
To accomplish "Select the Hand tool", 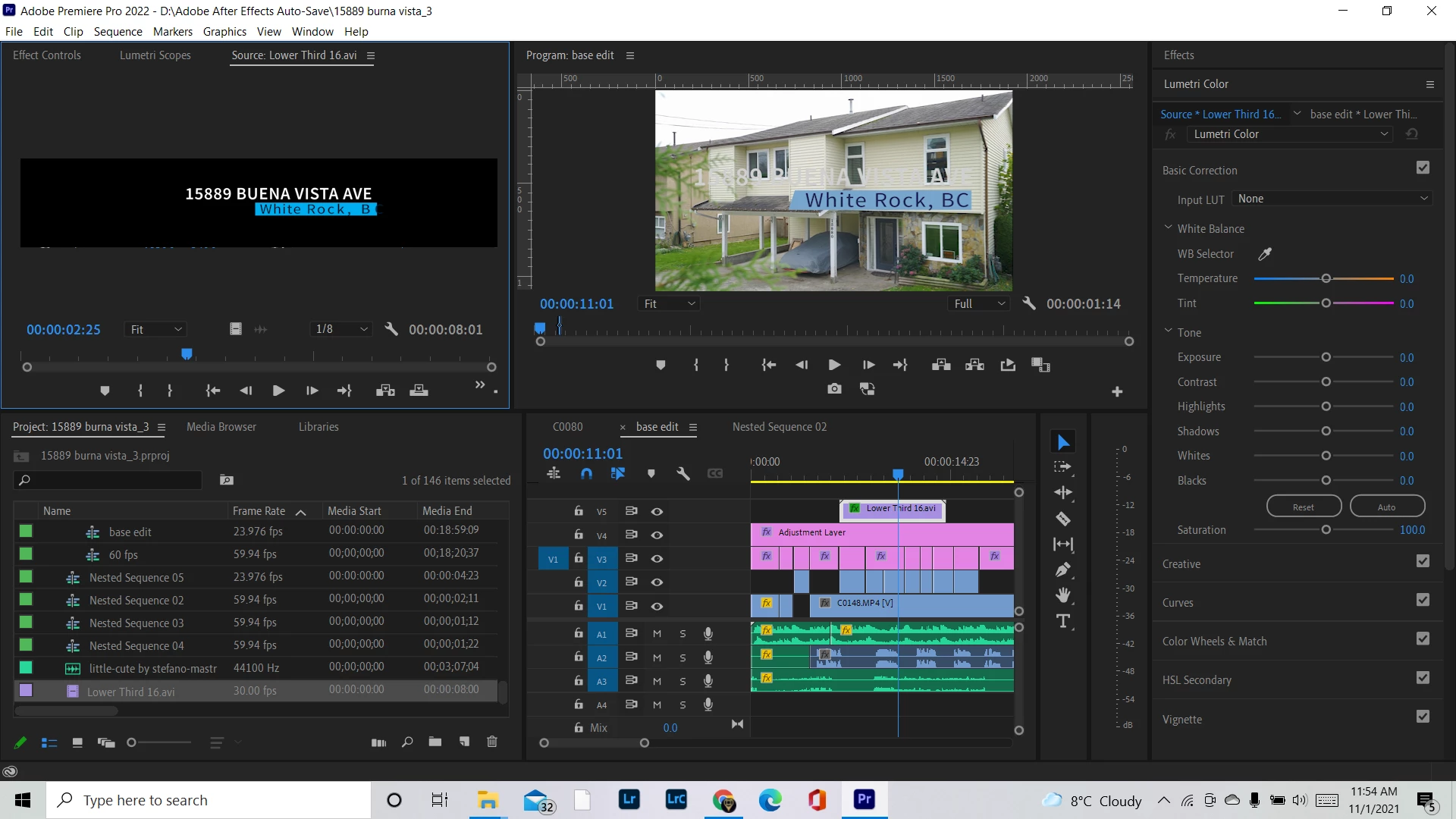I will click(x=1063, y=595).
